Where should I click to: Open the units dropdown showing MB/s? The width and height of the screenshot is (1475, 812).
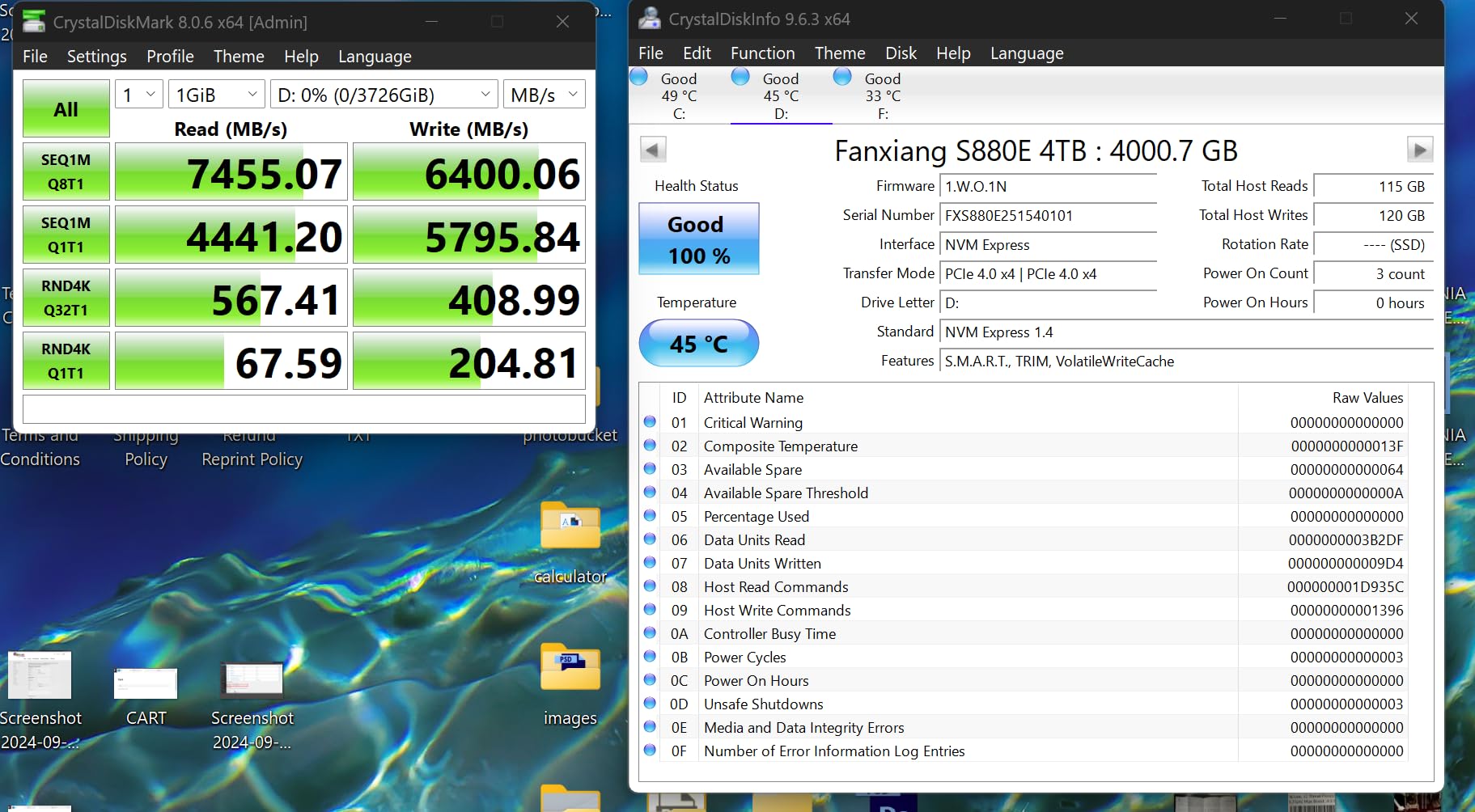click(x=543, y=94)
